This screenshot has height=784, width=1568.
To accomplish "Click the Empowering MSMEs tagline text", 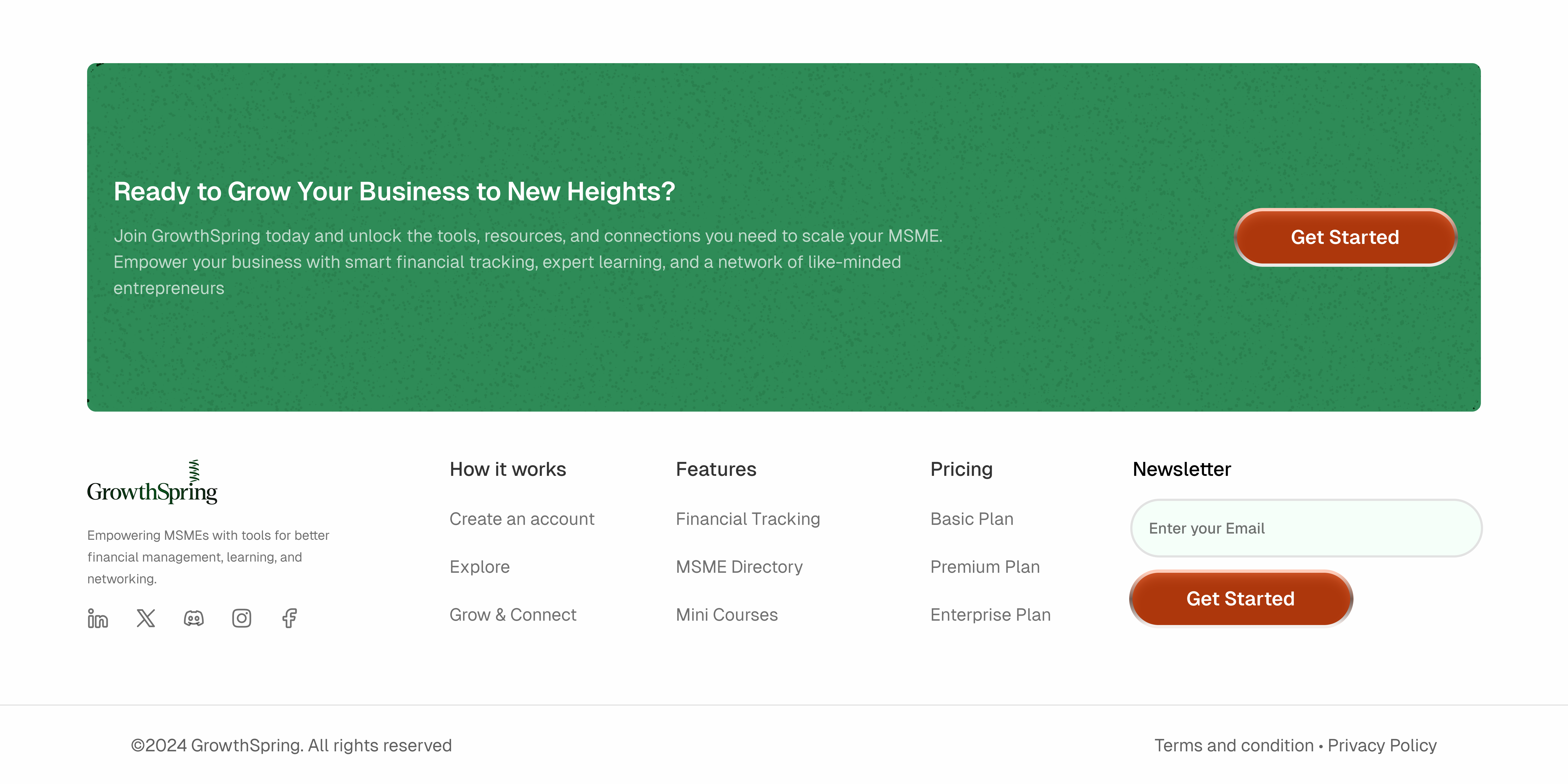I will click(208, 557).
